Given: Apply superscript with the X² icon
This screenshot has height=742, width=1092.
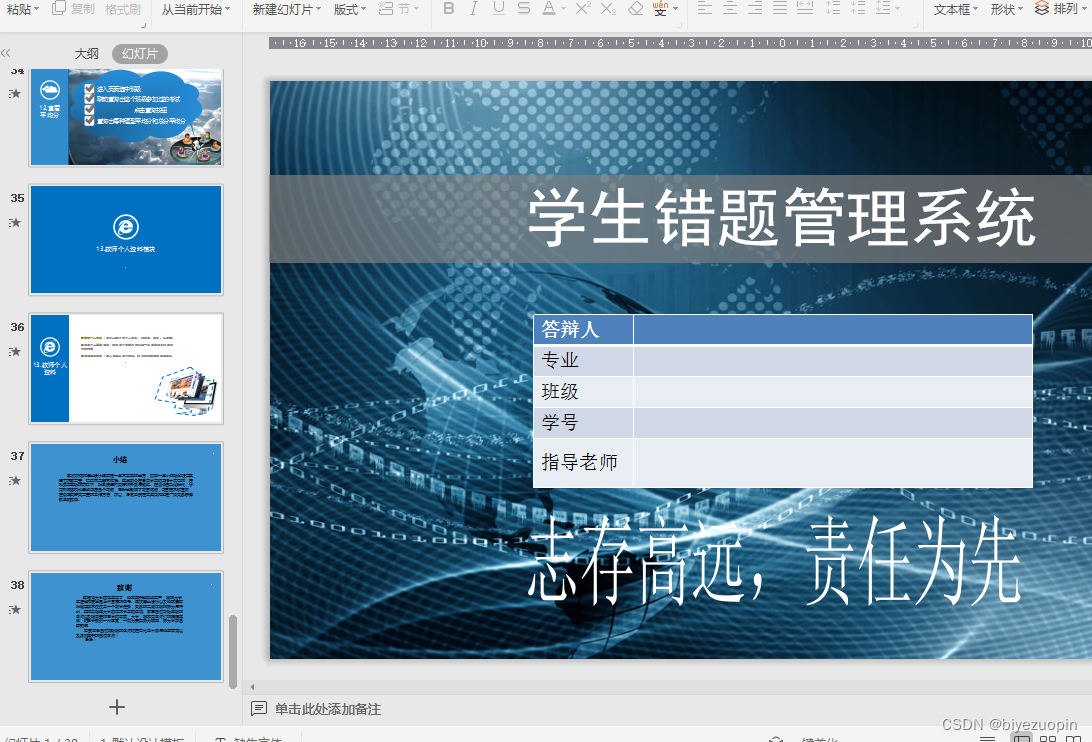Looking at the screenshot, I should 580,10.
